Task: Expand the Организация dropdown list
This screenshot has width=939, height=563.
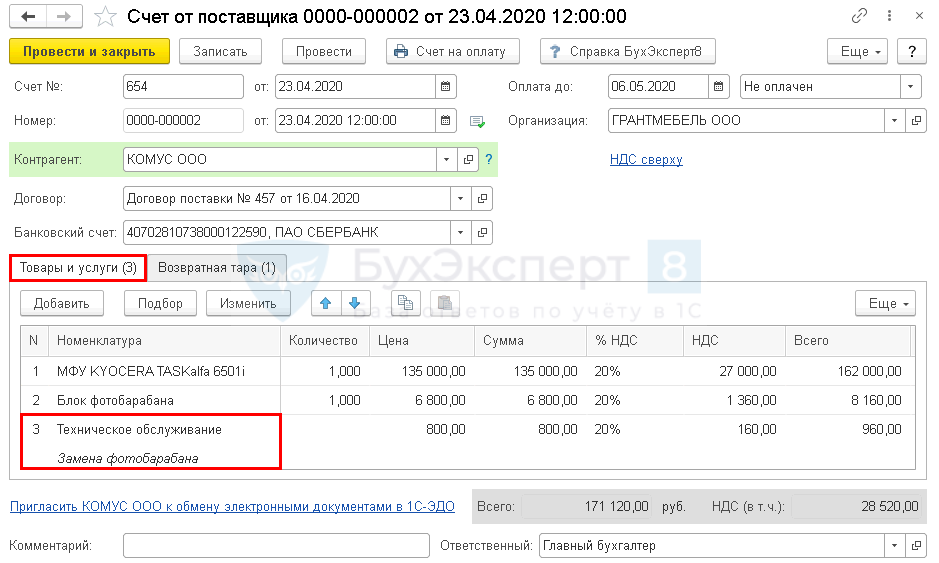Action: 893,121
